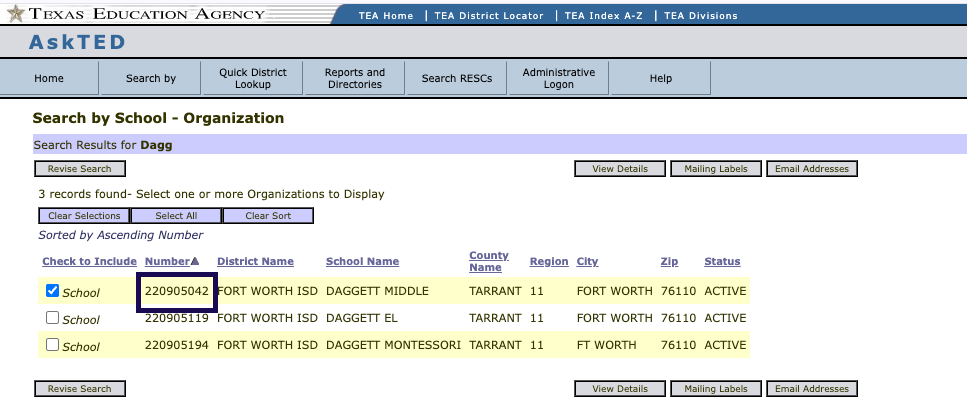The image size is (967, 417).
Task: Open Reports and Directories menu
Action: click(x=355, y=78)
